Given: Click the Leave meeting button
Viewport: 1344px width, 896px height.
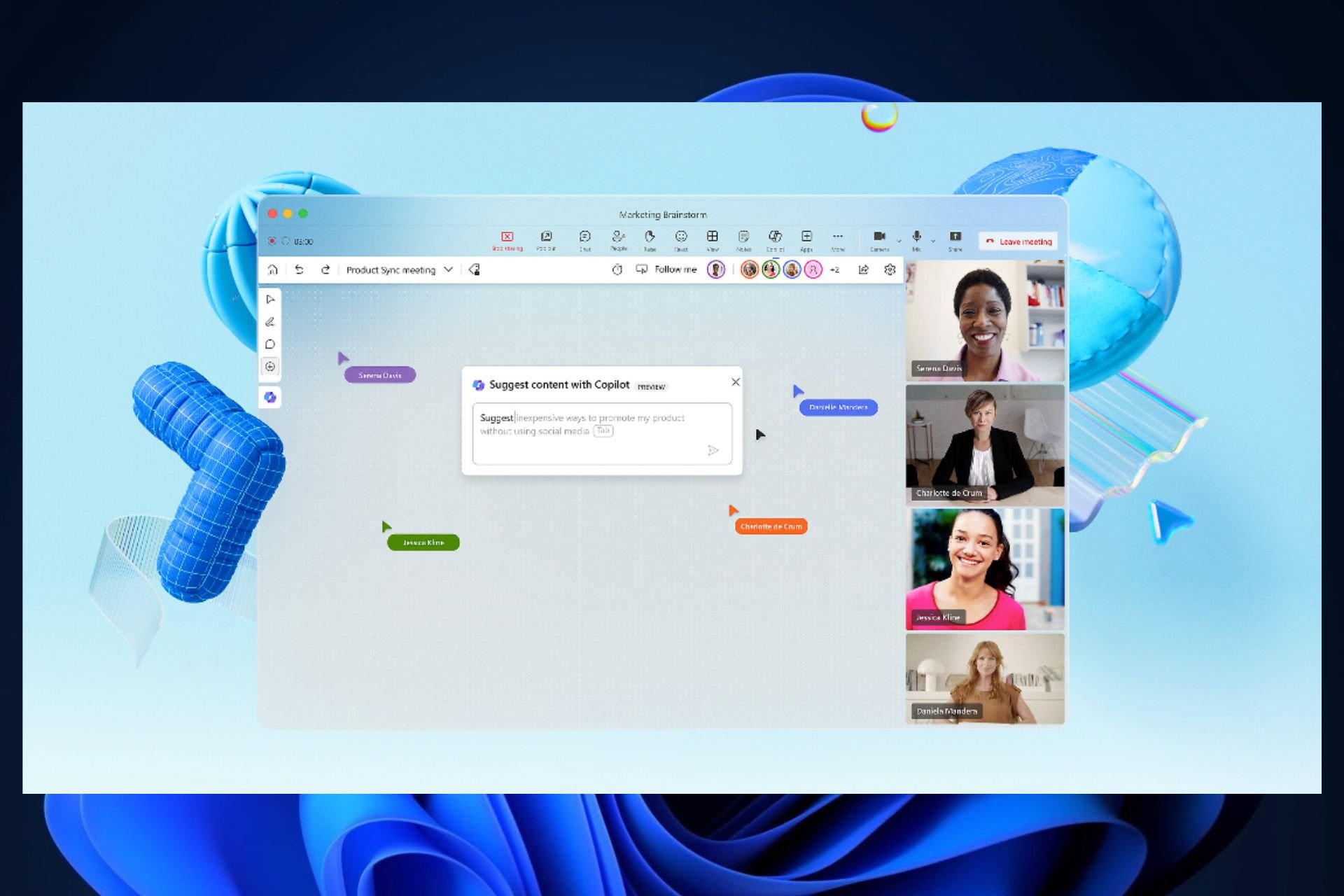Looking at the screenshot, I should tap(1018, 241).
